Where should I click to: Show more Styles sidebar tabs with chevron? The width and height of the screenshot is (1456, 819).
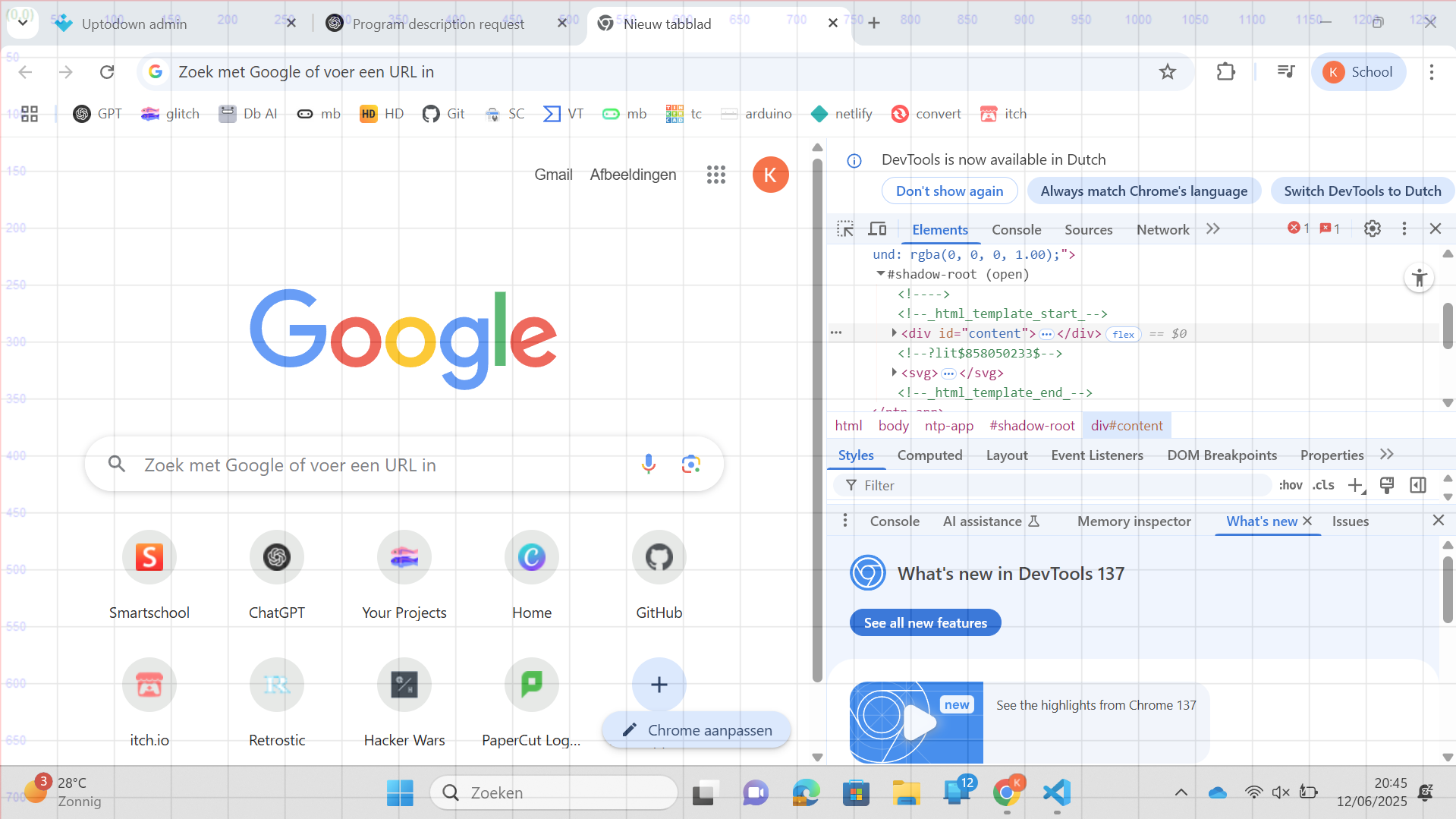click(x=1387, y=454)
